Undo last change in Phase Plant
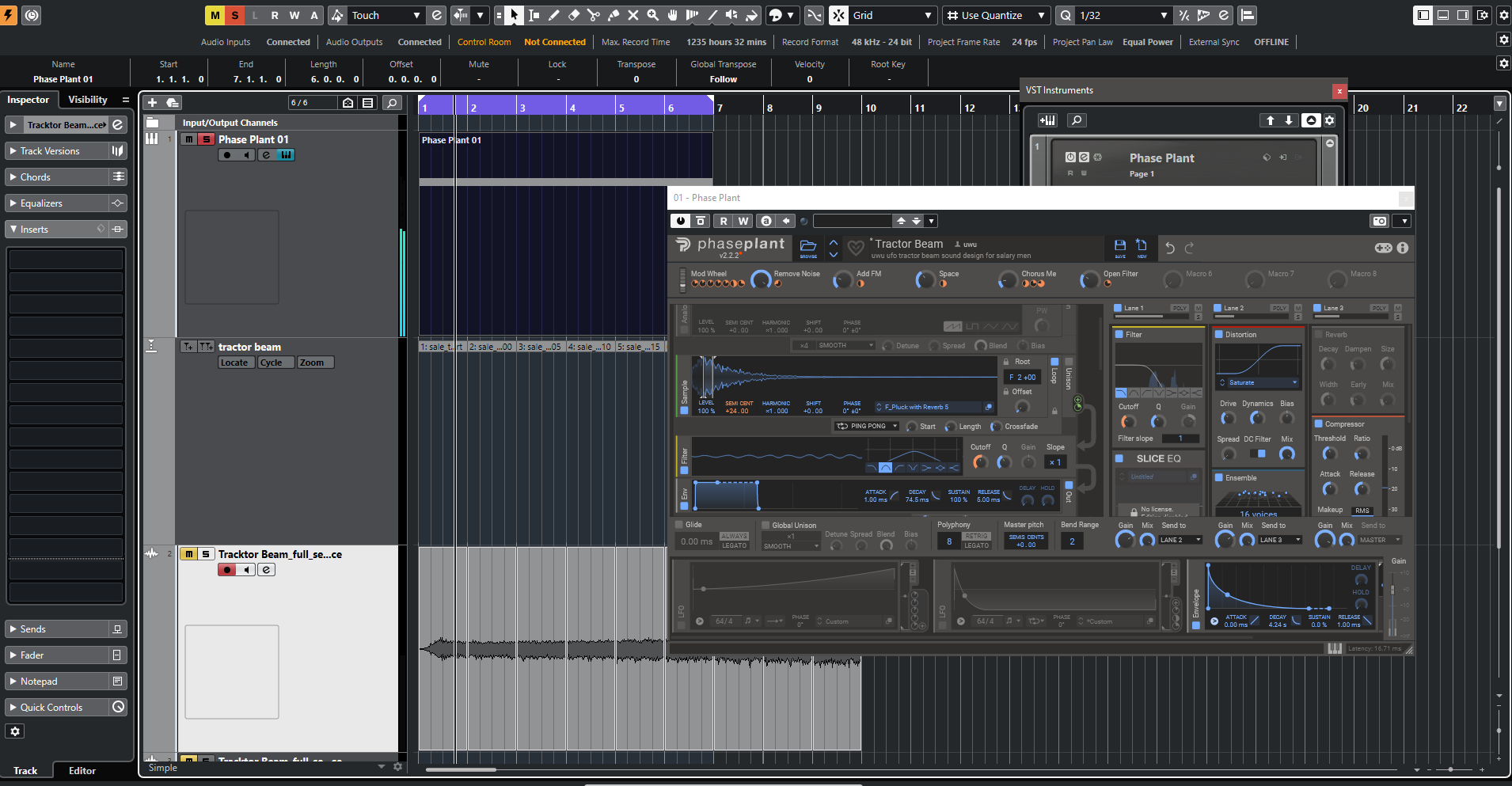 pyautogui.click(x=1170, y=249)
